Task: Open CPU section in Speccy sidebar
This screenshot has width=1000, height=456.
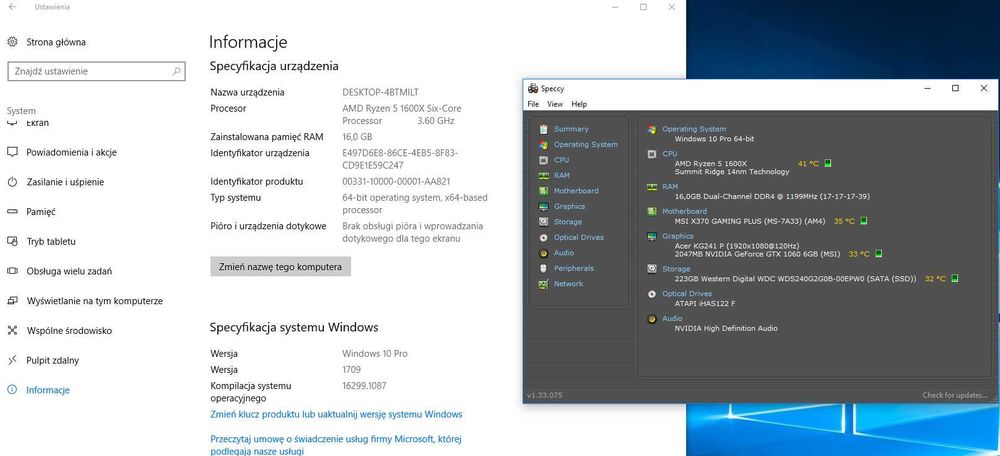Action: click(561, 160)
